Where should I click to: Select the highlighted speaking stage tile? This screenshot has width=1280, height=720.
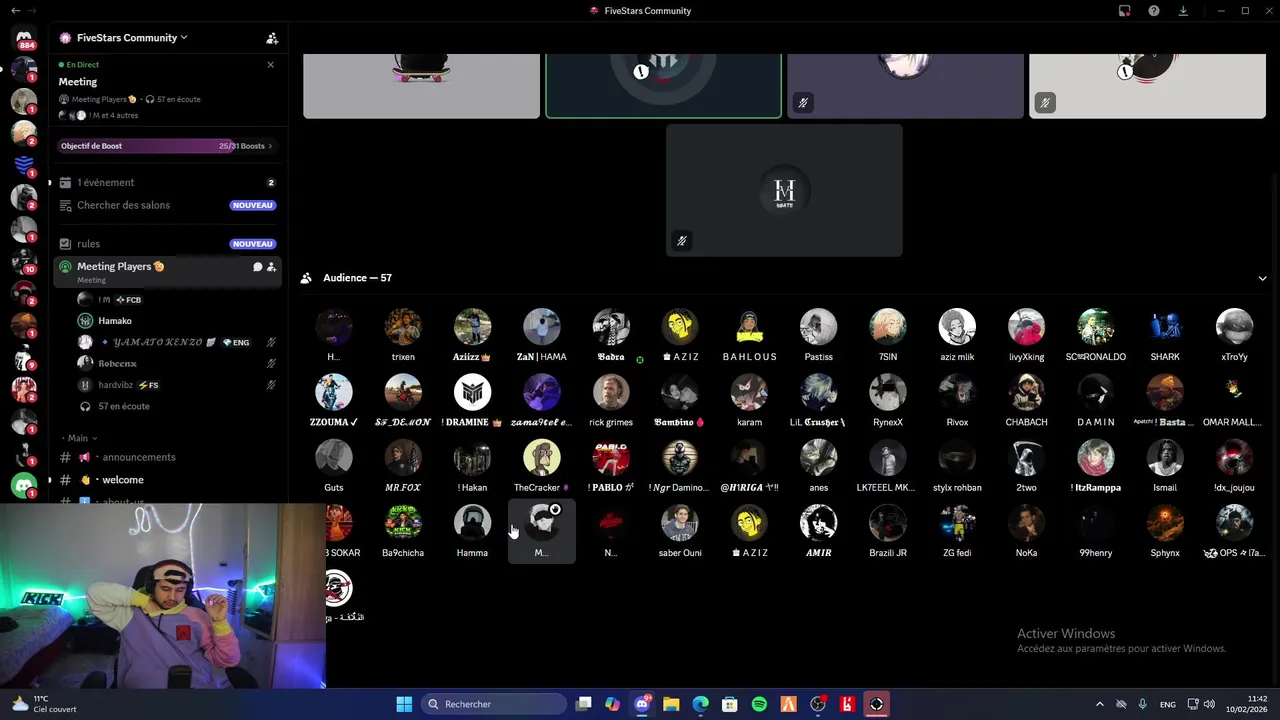(663, 85)
